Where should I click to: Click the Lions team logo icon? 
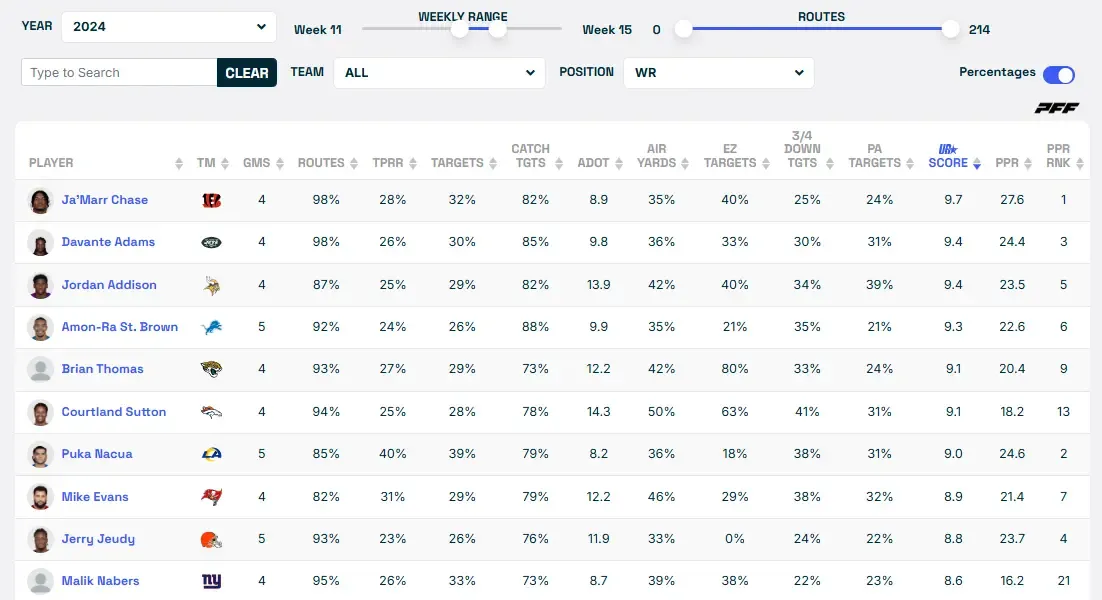click(x=210, y=327)
